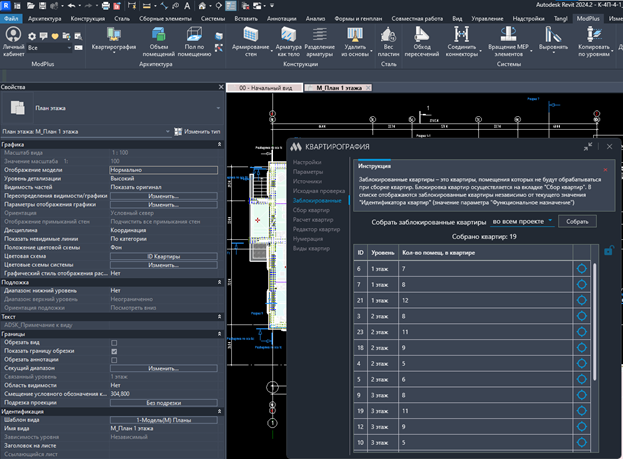
Task: Open Копировать по уровням tool
Action: tap(594, 42)
